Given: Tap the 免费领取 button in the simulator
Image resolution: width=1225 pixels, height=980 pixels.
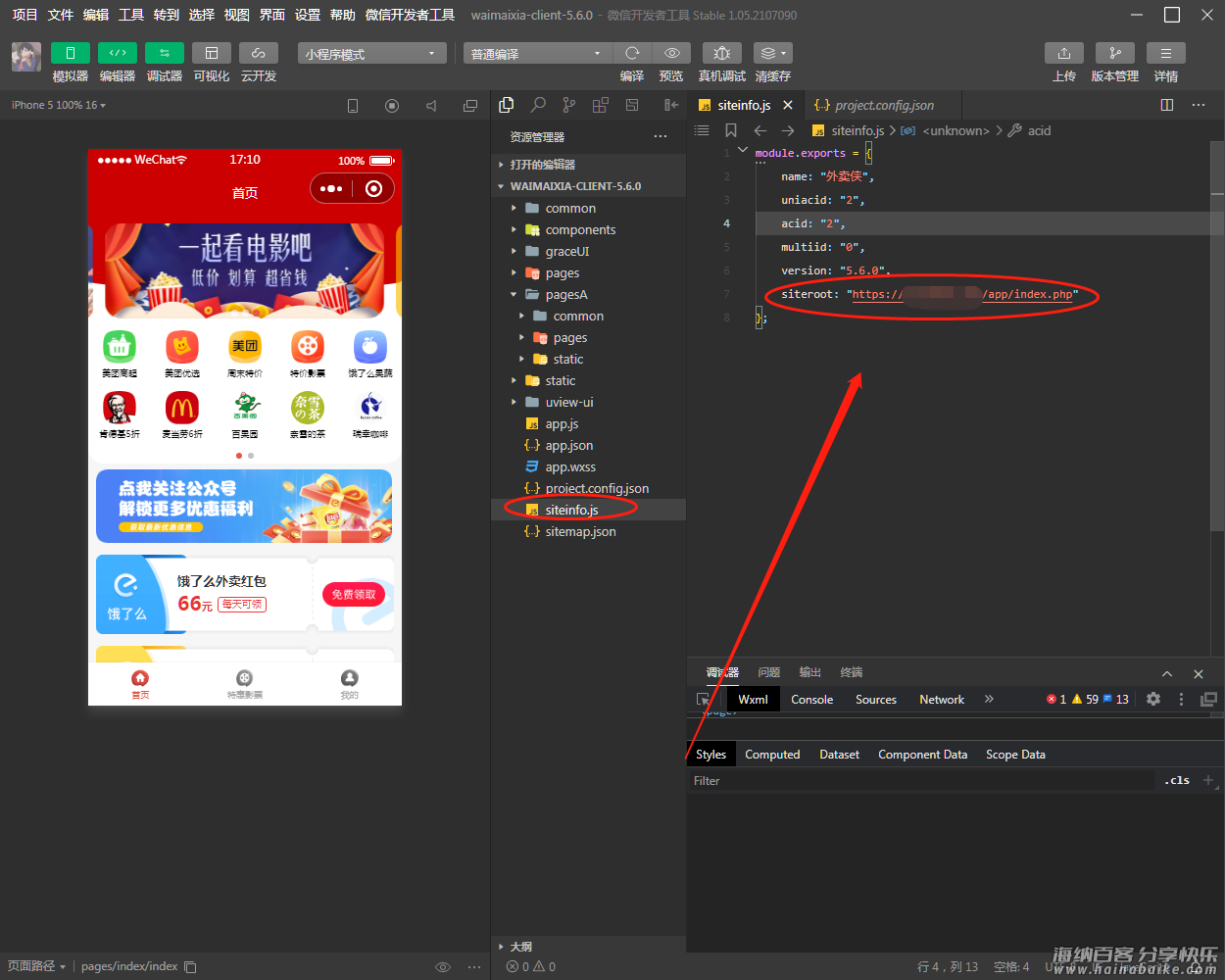Looking at the screenshot, I should (x=354, y=595).
